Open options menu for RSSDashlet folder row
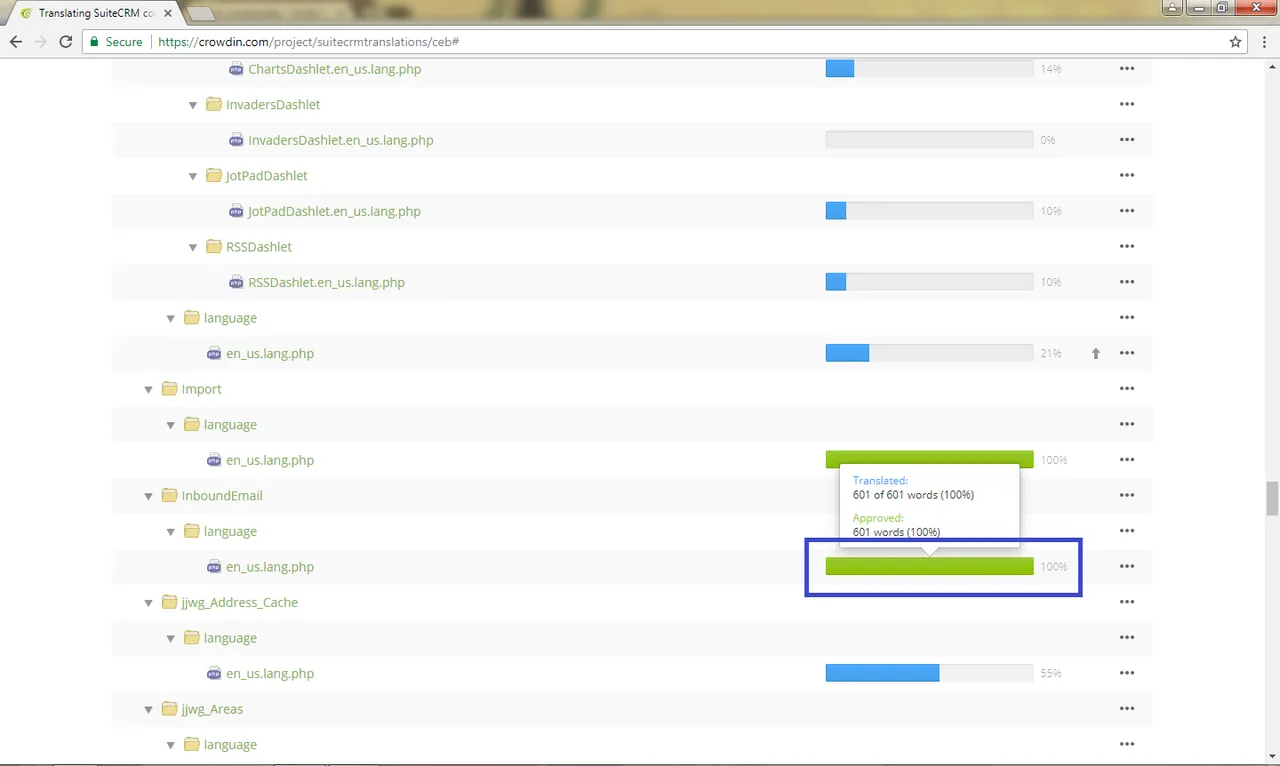Screen dimensions: 1280x766 pyautogui.click(x=1127, y=246)
